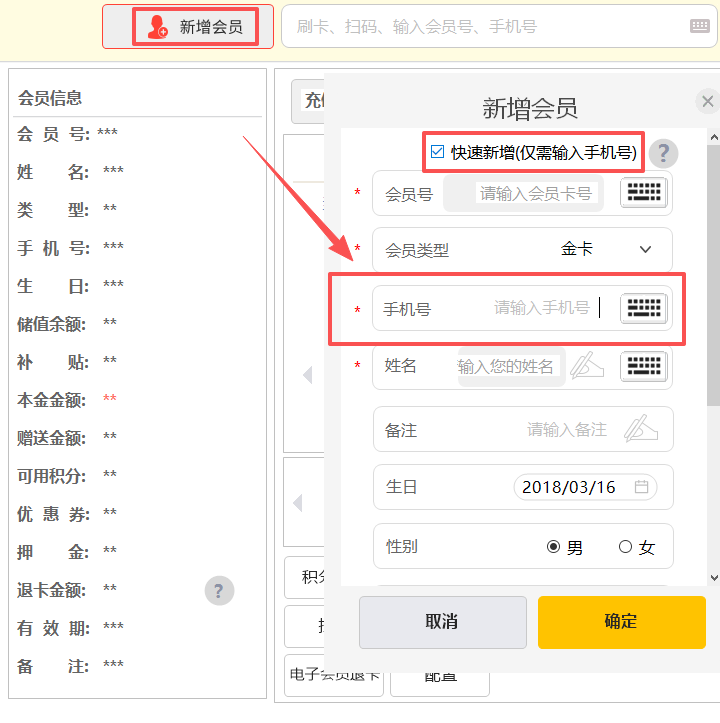Click keyboard icon in top search bar
The height and width of the screenshot is (723, 720).
pyautogui.click(x=700, y=27)
